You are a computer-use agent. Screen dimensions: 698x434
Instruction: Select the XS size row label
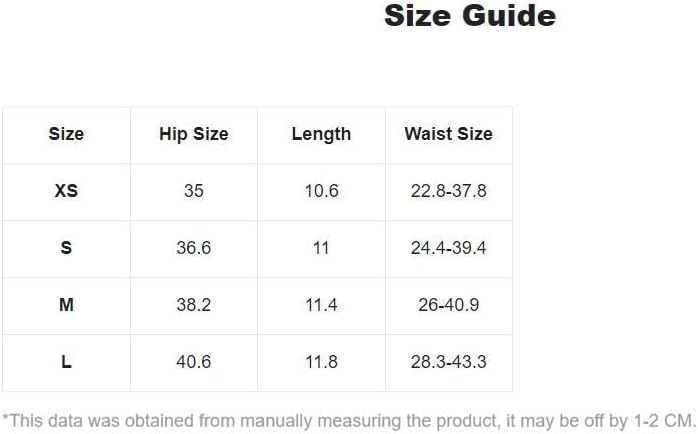66,190
